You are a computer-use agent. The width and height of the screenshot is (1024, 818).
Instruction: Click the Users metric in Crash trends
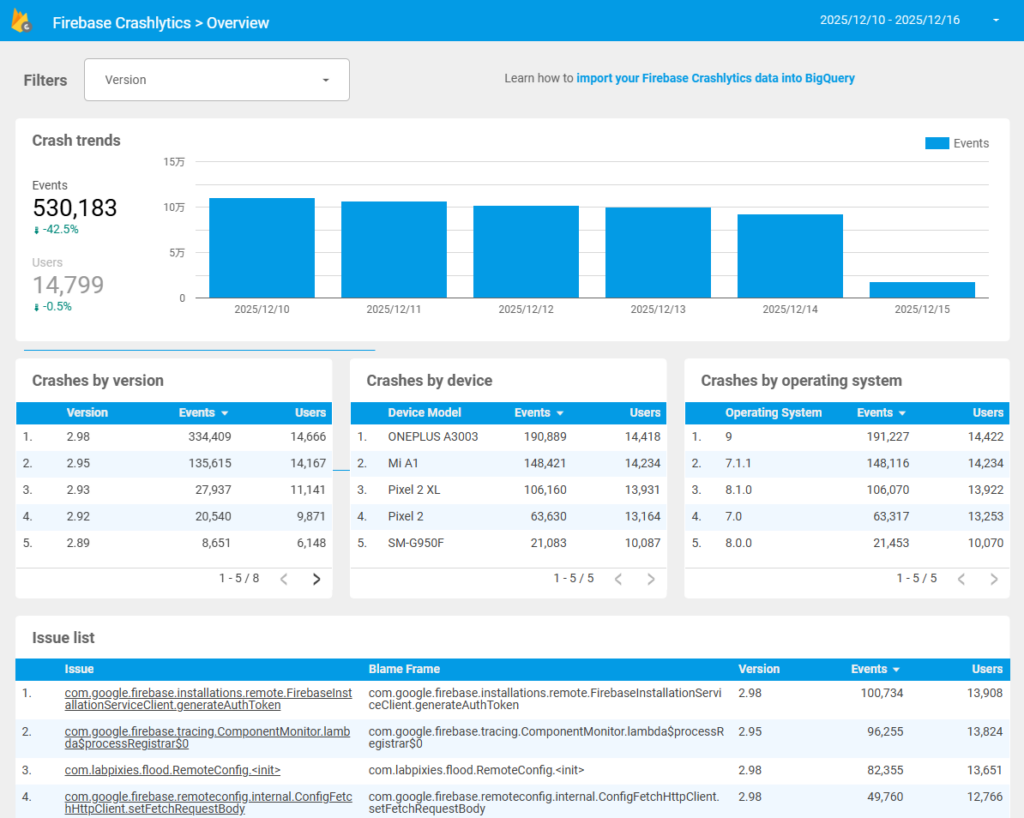pos(68,284)
